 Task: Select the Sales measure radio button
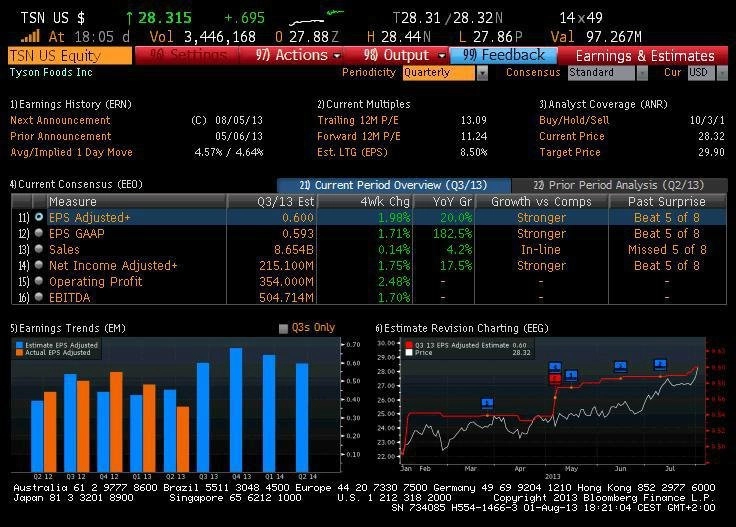(39, 249)
